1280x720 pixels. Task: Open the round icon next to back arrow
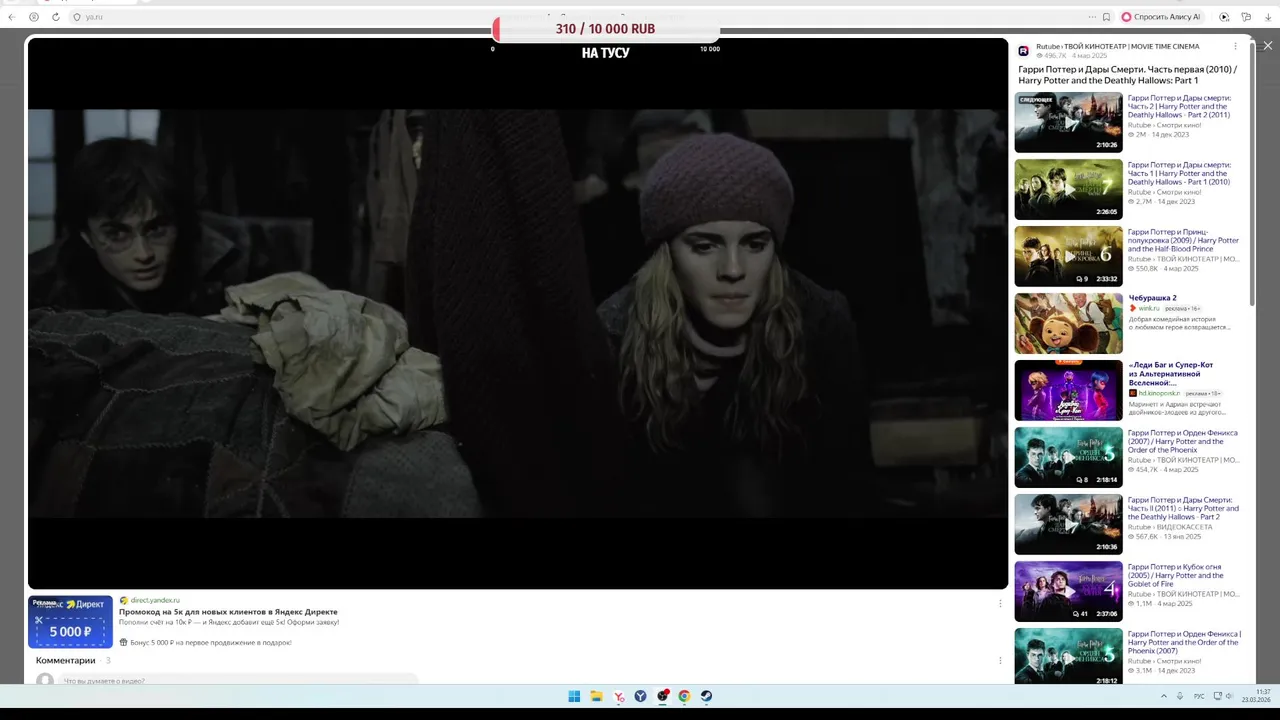(34, 17)
